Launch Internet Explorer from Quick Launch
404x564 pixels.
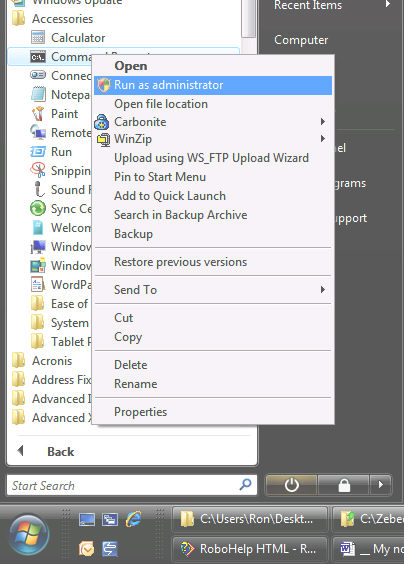133,519
